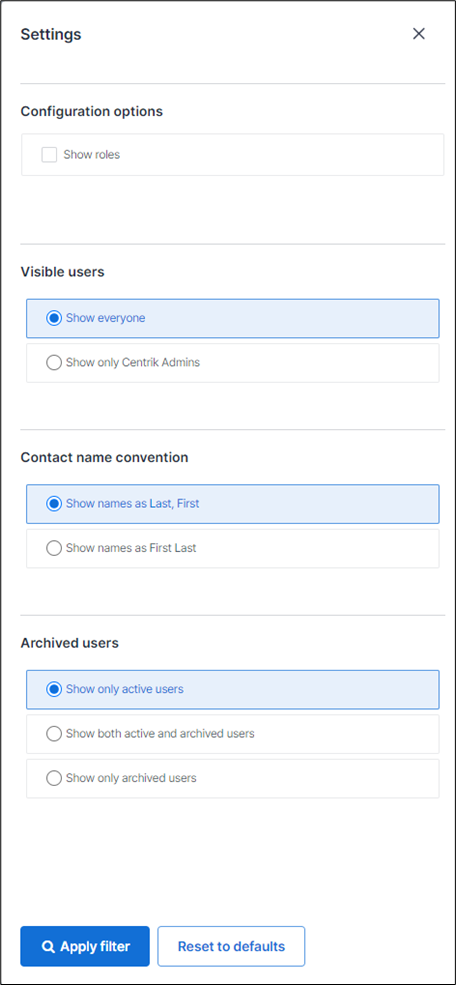Viewport: 456px width, 985px height.
Task: Click the Configuration options section heading
Action: tap(92, 112)
